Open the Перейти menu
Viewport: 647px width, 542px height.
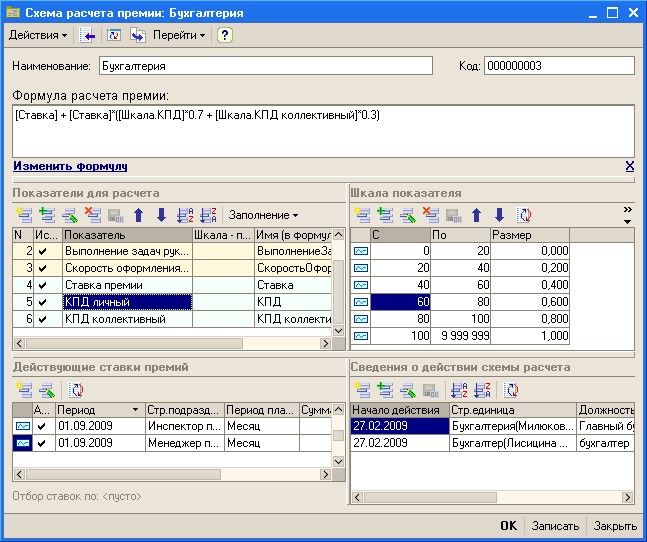pos(179,35)
